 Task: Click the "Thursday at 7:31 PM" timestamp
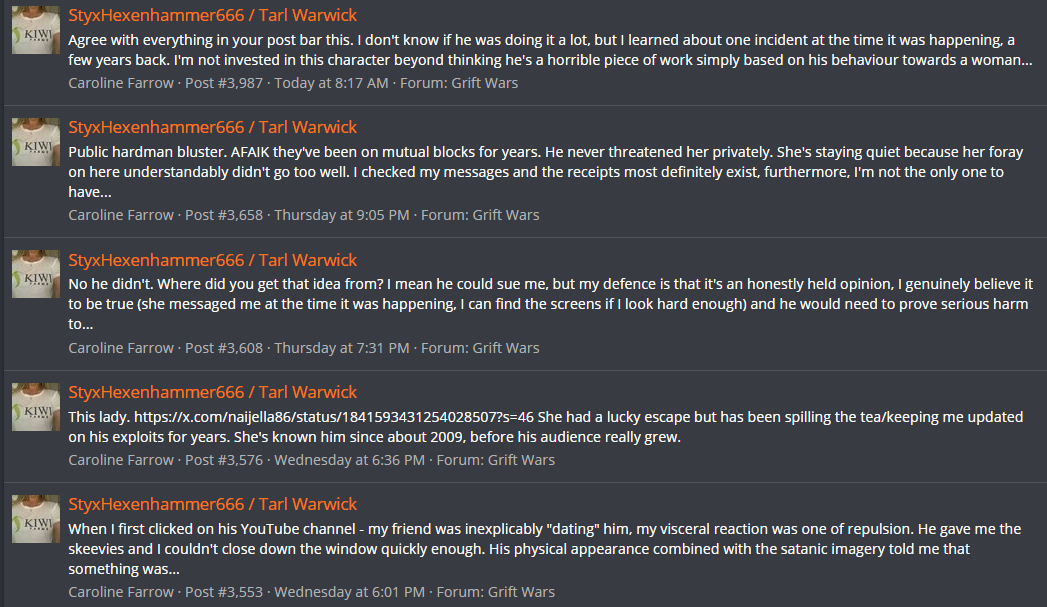point(342,348)
